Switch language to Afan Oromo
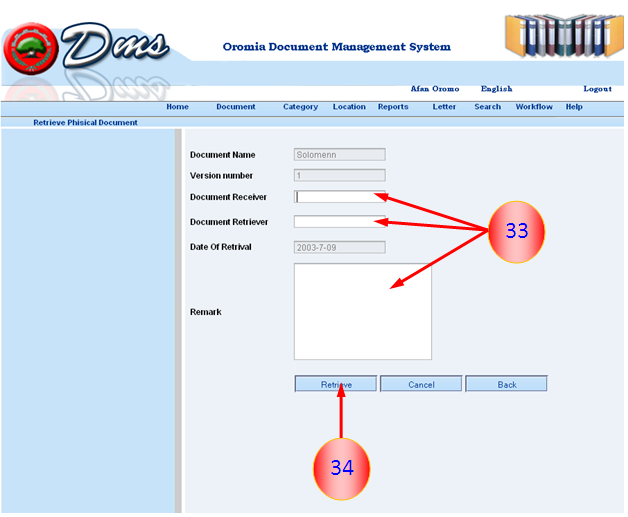The height and width of the screenshot is (517, 628). (x=435, y=89)
